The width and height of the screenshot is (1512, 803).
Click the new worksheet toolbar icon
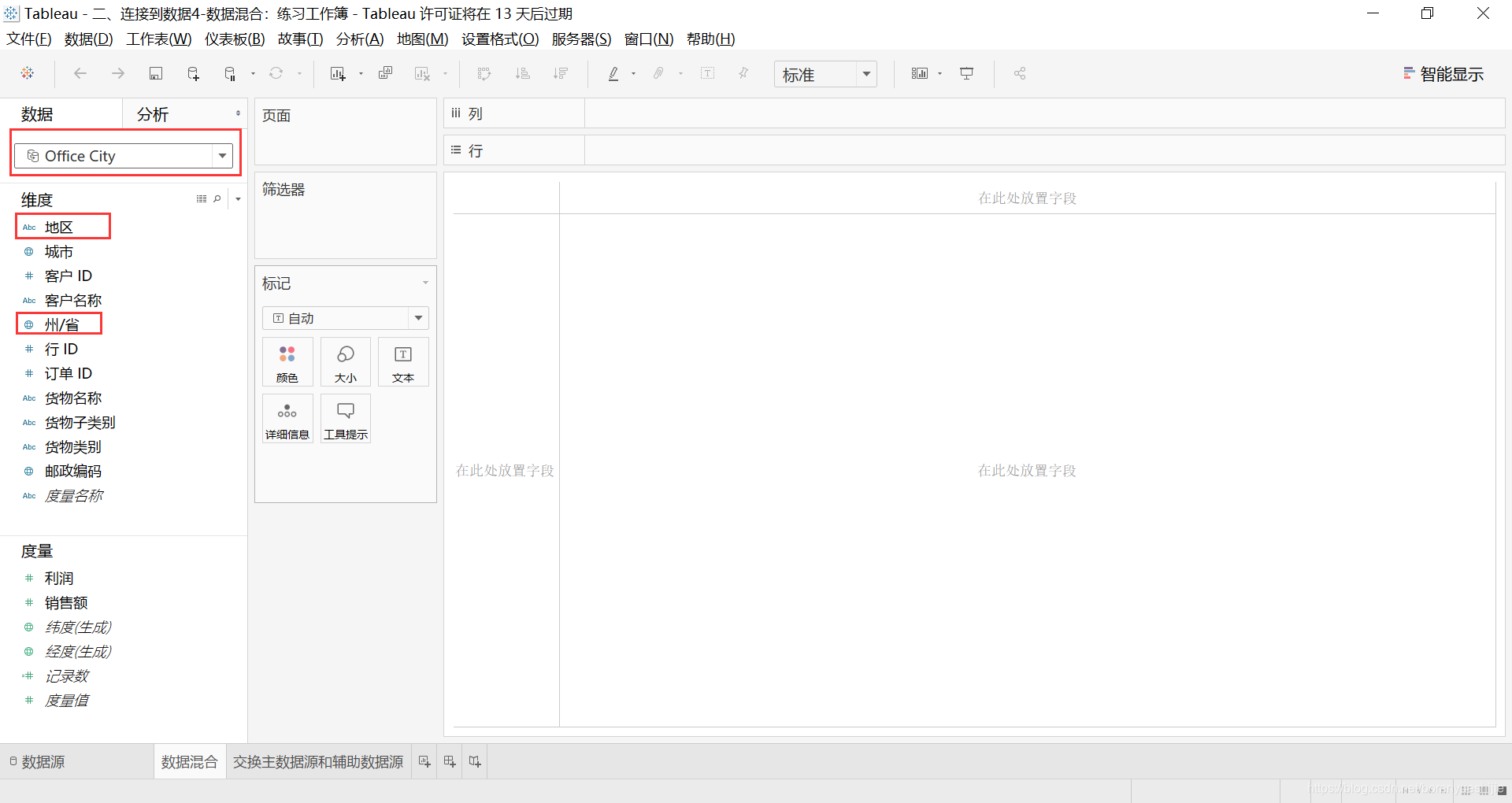tap(338, 73)
